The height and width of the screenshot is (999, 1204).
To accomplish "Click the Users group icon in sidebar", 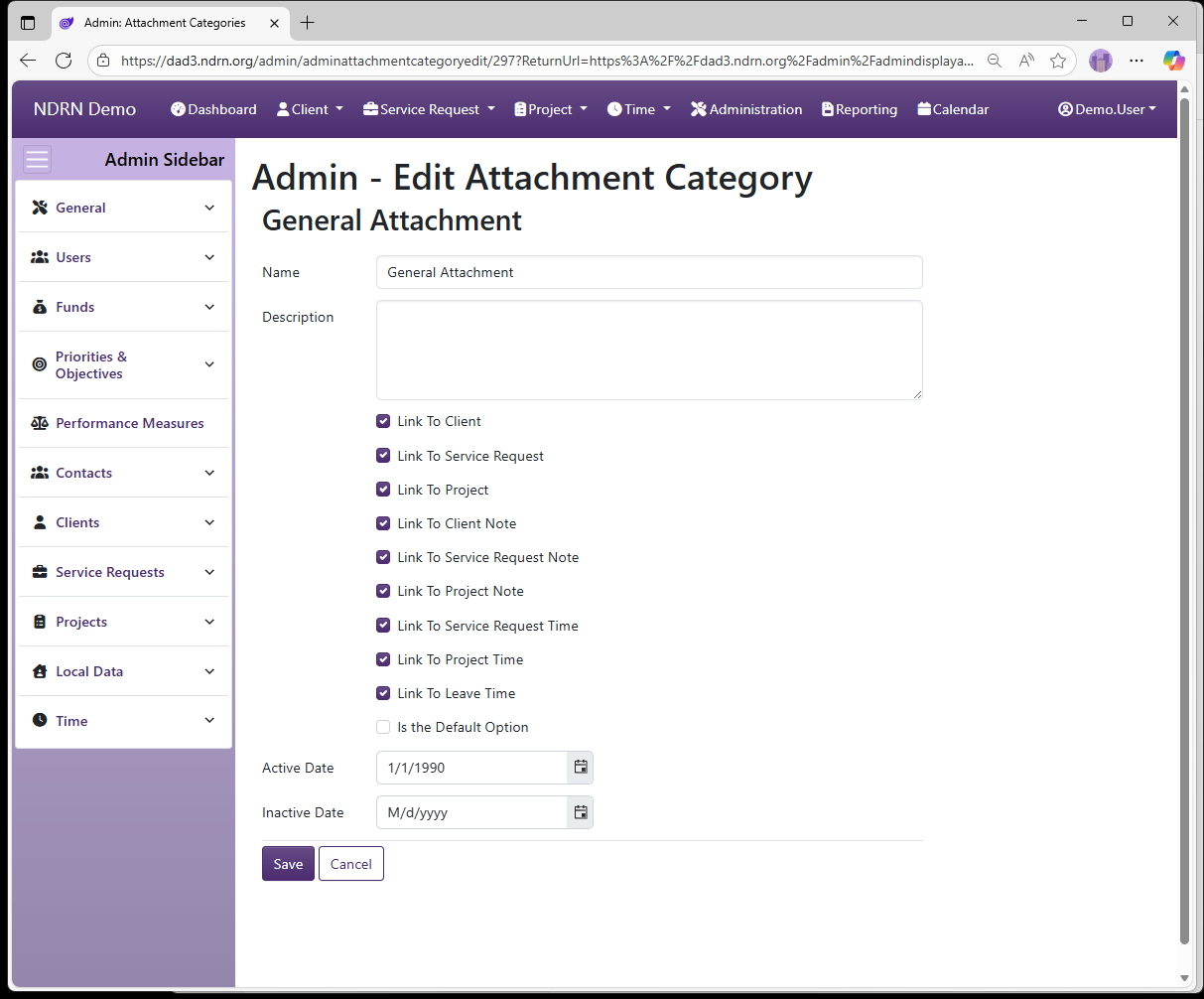I will (x=40, y=257).
